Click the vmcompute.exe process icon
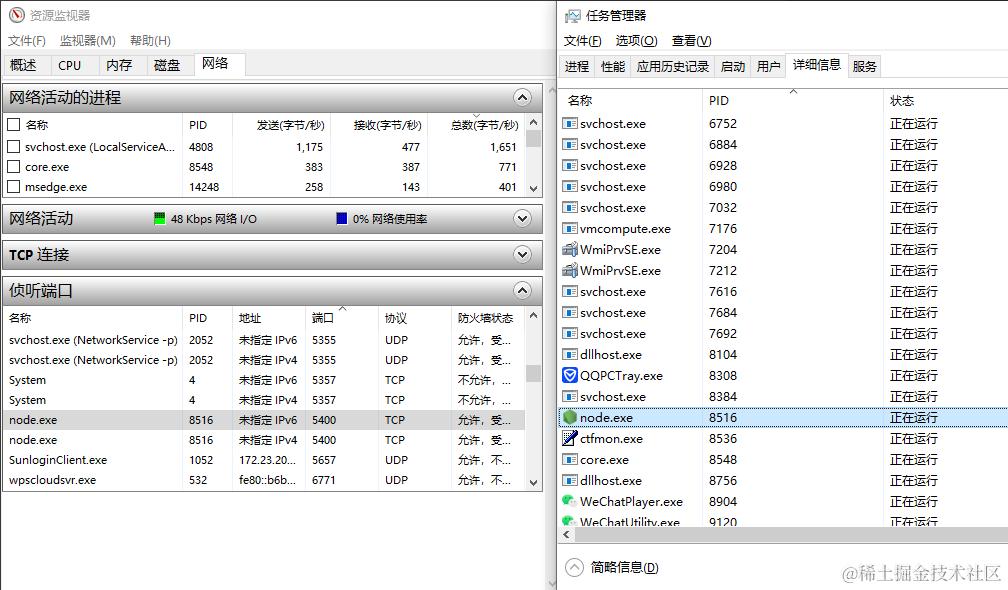The width and height of the screenshot is (1008, 590). tap(572, 228)
